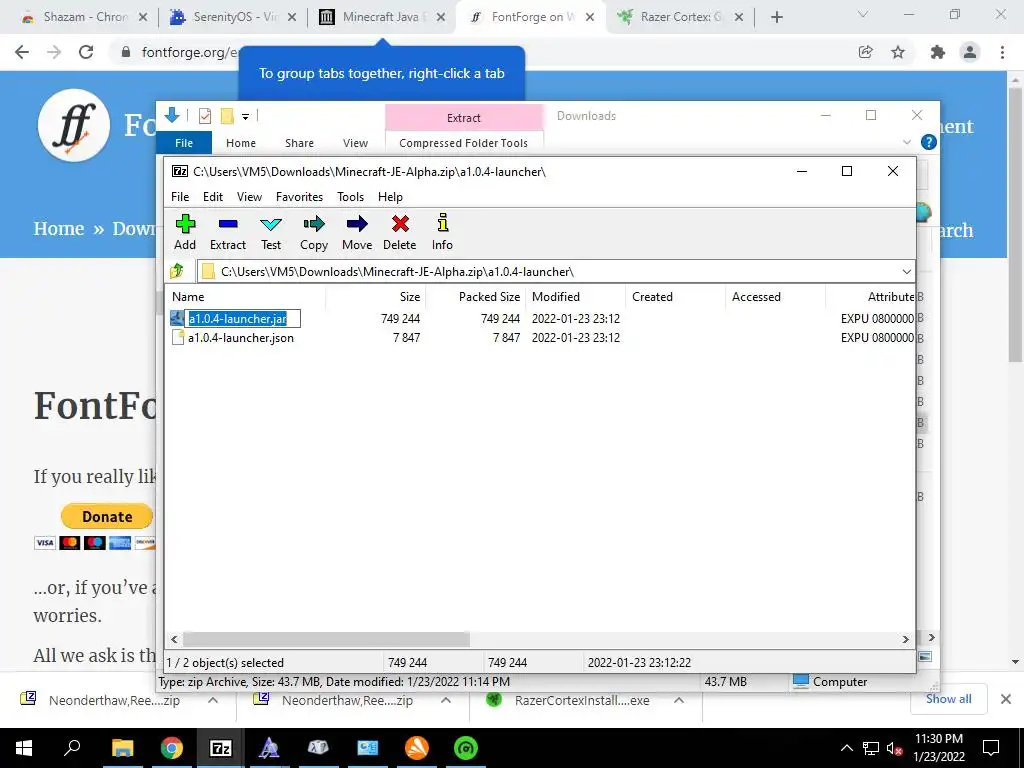Select a1.0.4-launcher.json file name
The image size is (1024, 768).
tap(241, 338)
